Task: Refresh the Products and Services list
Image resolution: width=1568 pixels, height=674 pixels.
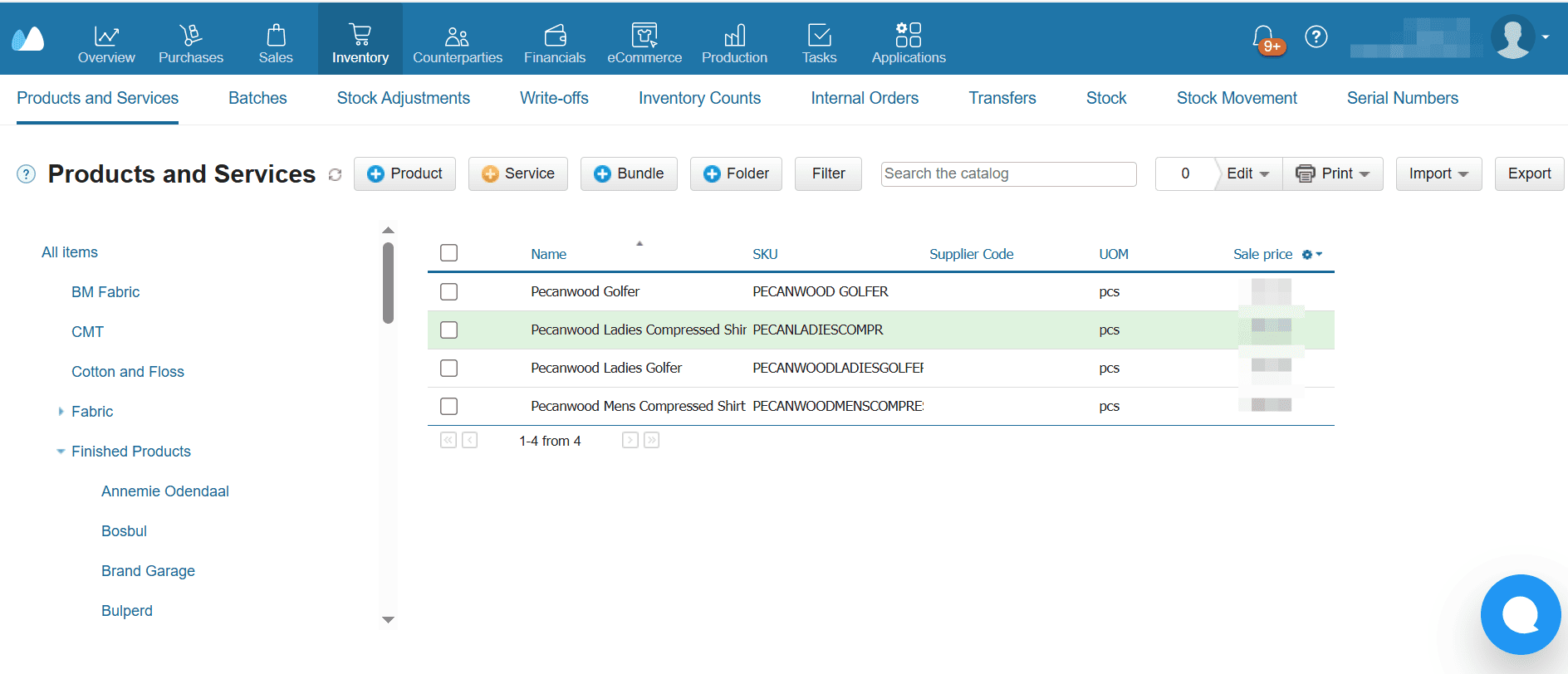Action: click(336, 175)
